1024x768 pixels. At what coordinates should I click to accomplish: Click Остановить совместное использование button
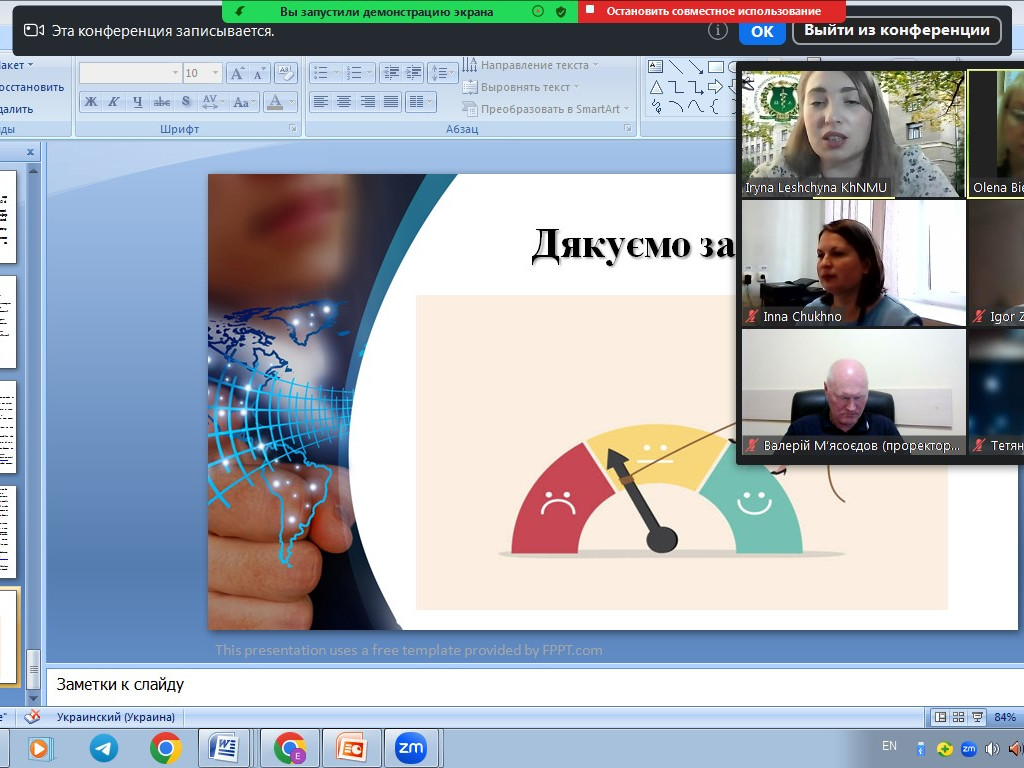point(712,11)
